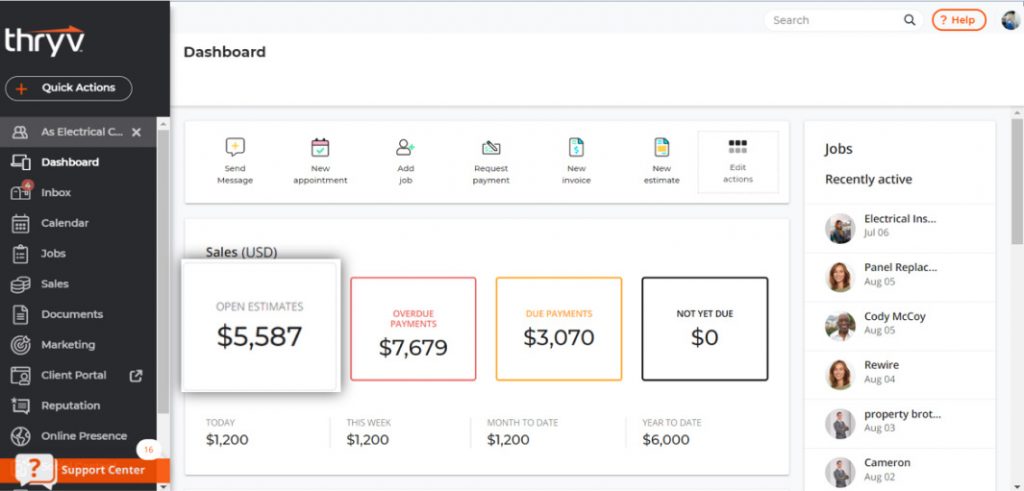Open the Cody McCoy job entry
Image resolution: width=1024 pixels, height=491 pixels.
click(x=895, y=323)
